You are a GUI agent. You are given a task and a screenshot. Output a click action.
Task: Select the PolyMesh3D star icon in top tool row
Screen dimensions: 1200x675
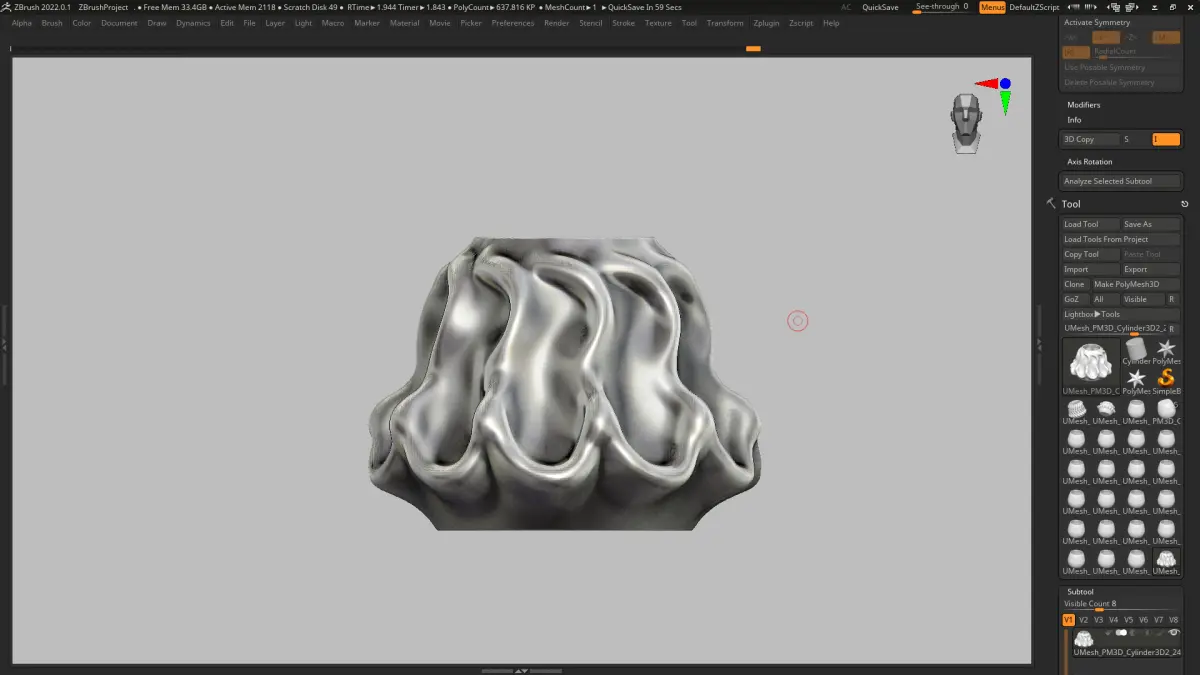pyautogui.click(x=1166, y=351)
